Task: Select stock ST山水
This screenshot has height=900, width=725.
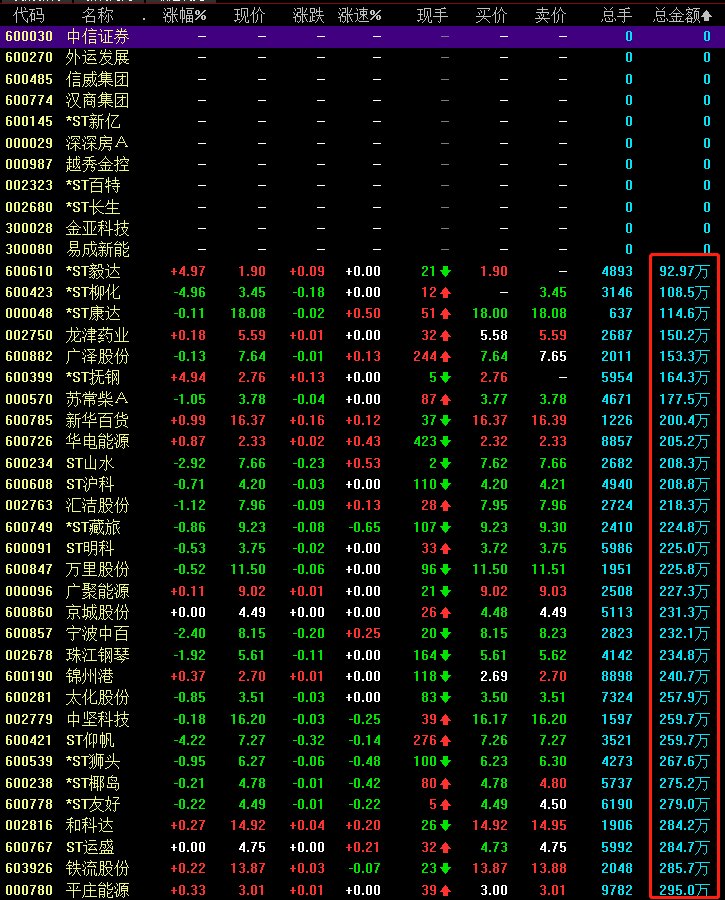Action: click(90, 463)
